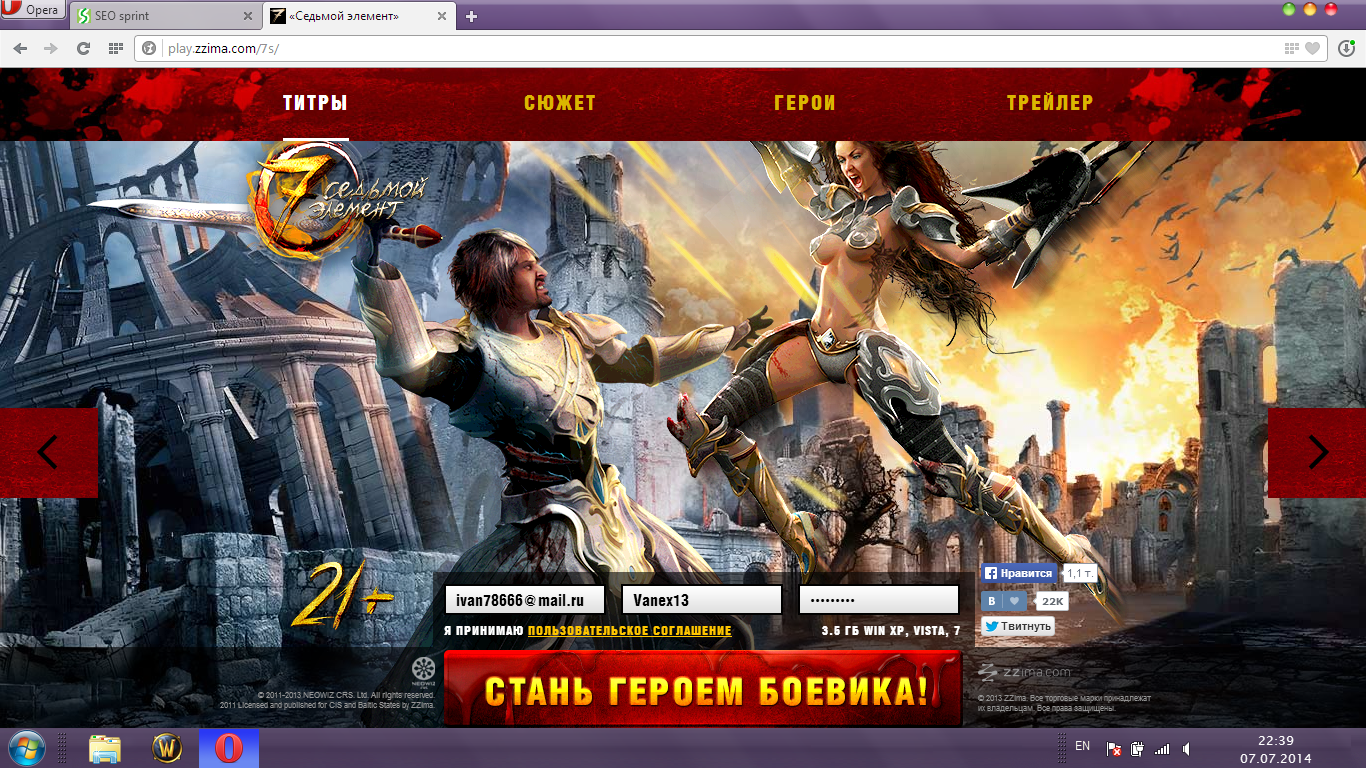Image resolution: width=1366 pixels, height=768 pixels.
Task: Click the Facebook Нравится button
Action: 1019,573
